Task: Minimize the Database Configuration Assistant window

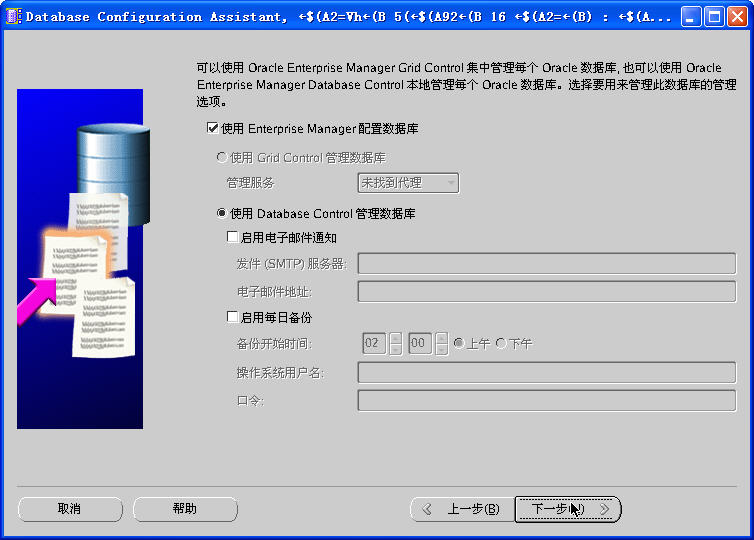Action: 691,17
